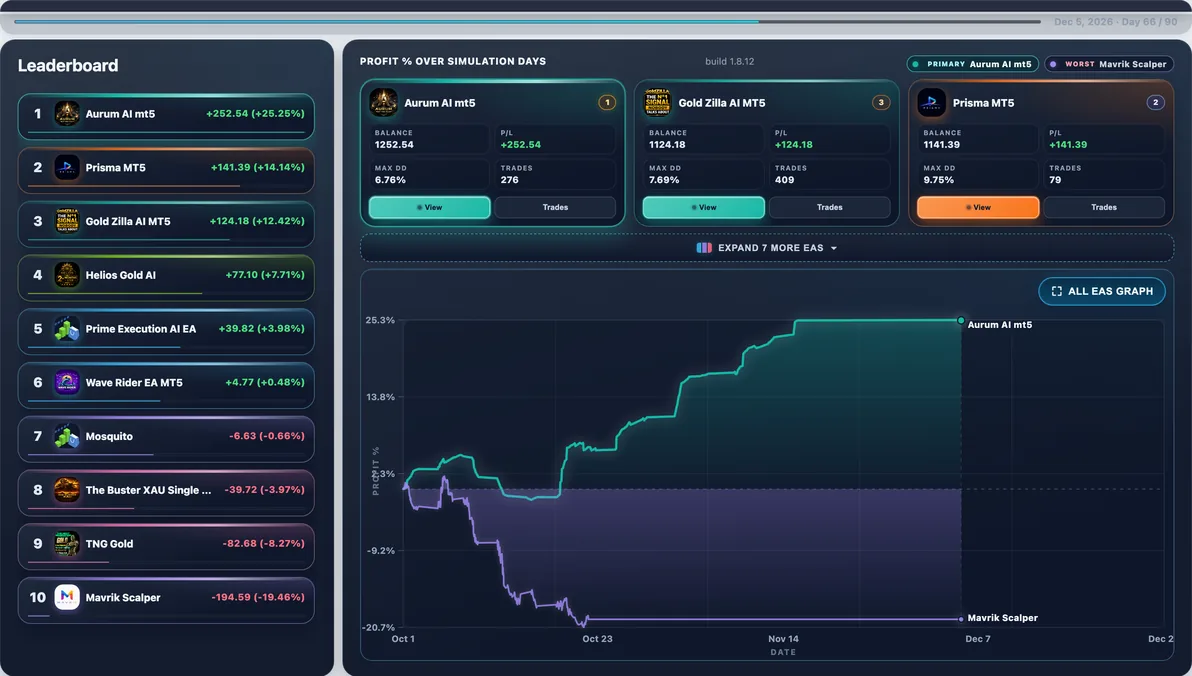Open Trades for Aurum AI mt5 card
This screenshot has height=676, width=1192.
coord(555,208)
